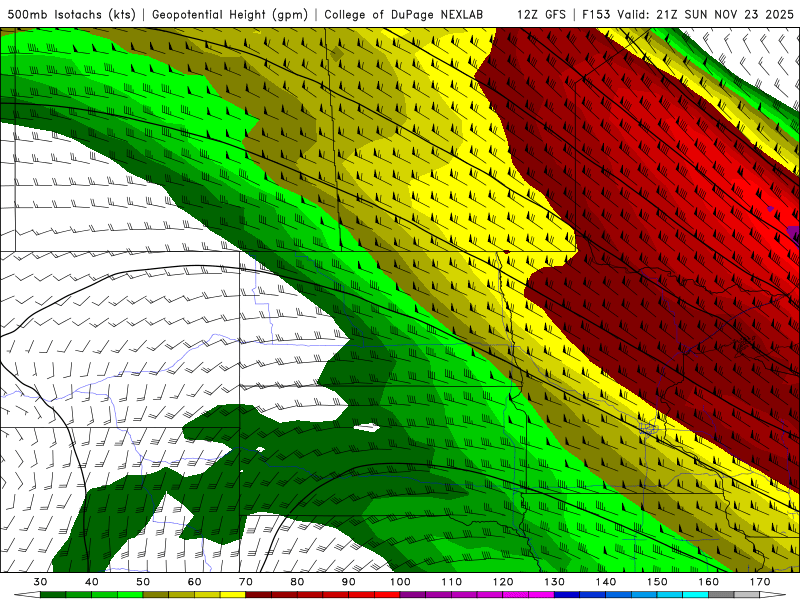Click the 150 label on the color scale
Viewport: 800px width, 600px height.
pos(658,582)
